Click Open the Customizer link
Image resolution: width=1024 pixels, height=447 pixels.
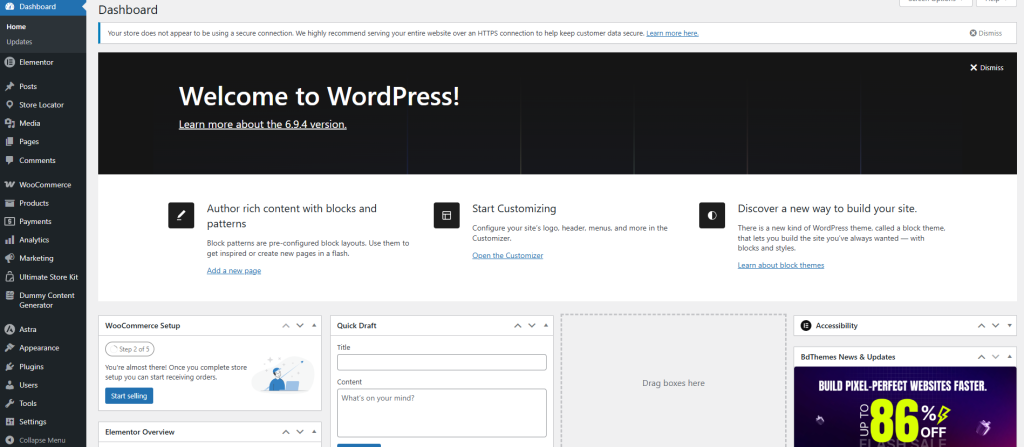pos(507,256)
